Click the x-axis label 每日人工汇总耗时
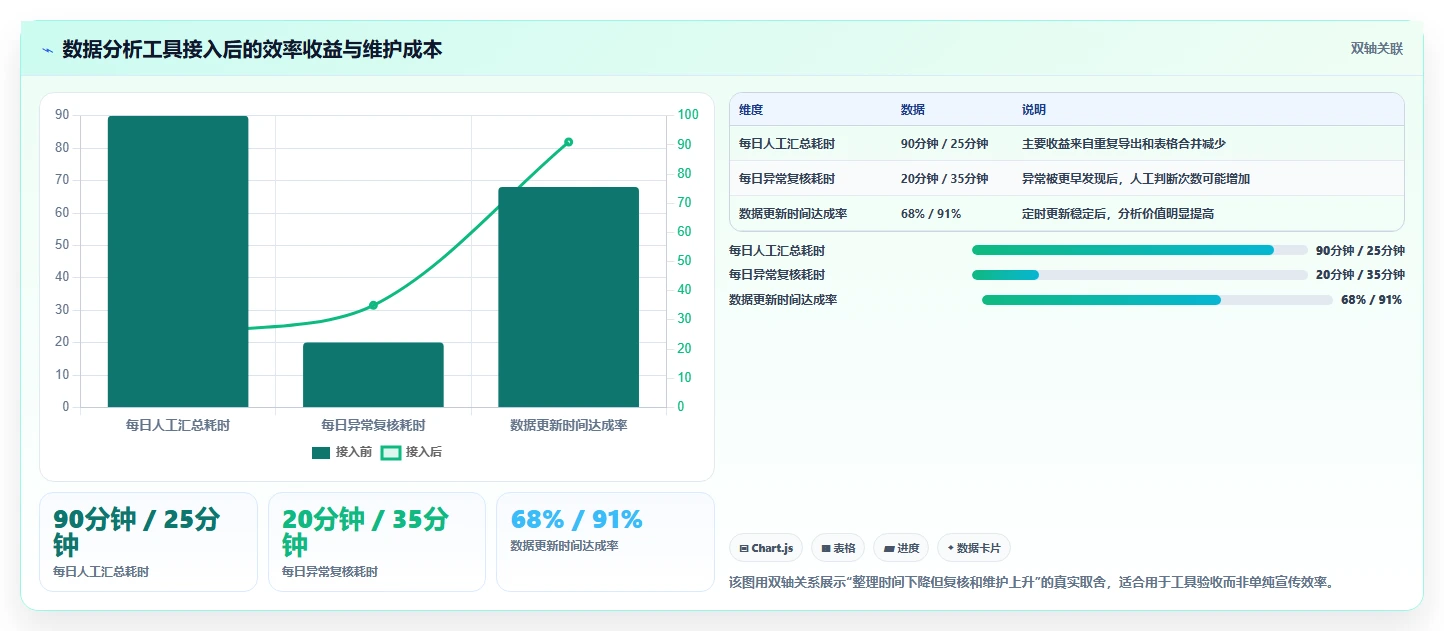 coord(178,425)
